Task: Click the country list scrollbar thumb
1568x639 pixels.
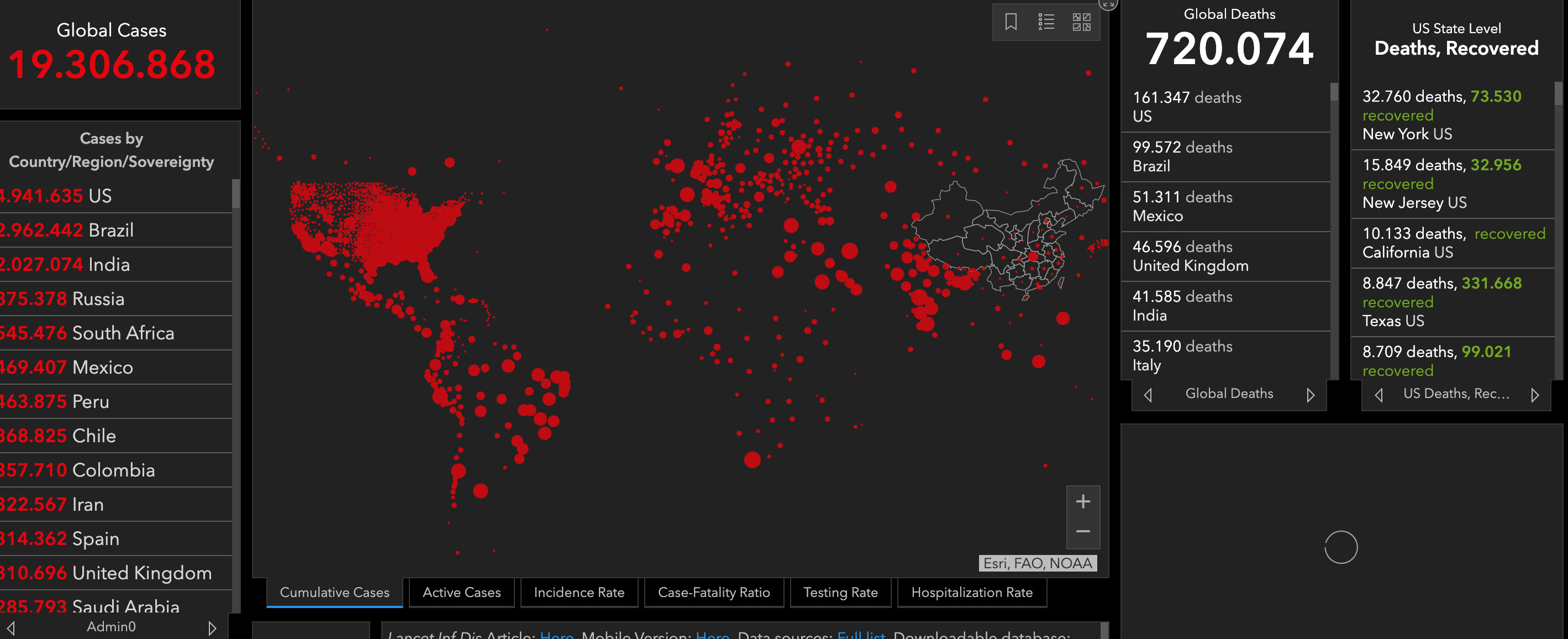Action: (236, 193)
